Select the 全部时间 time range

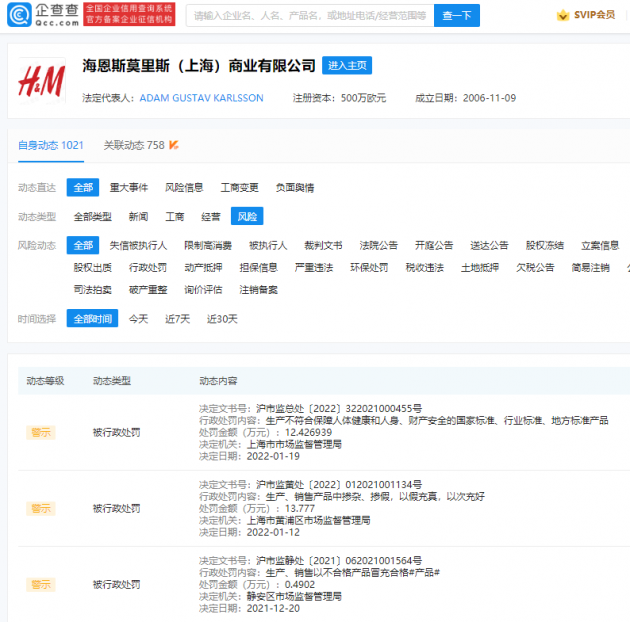pos(92,318)
